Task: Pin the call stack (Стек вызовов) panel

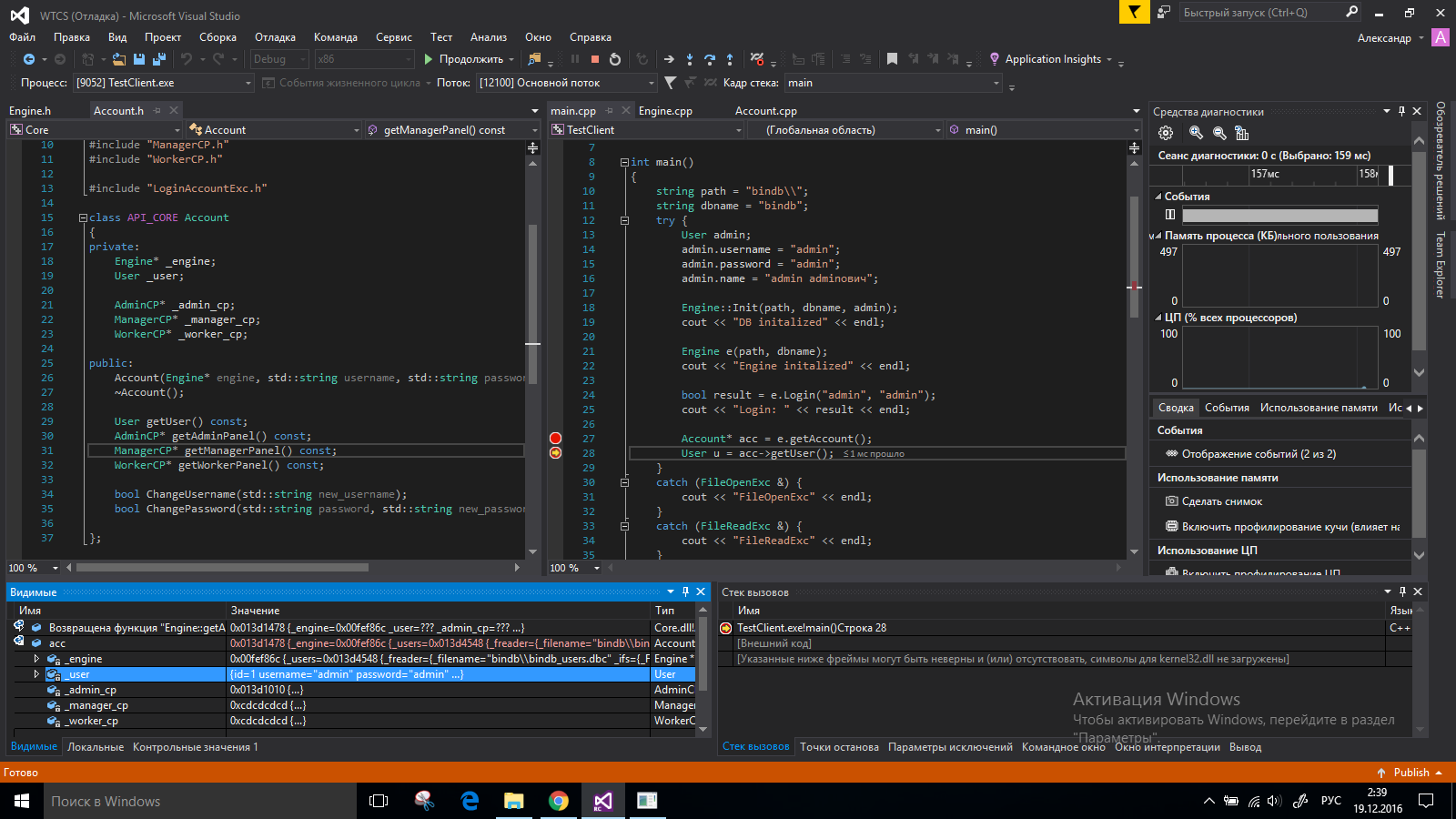Action: [1402, 591]
